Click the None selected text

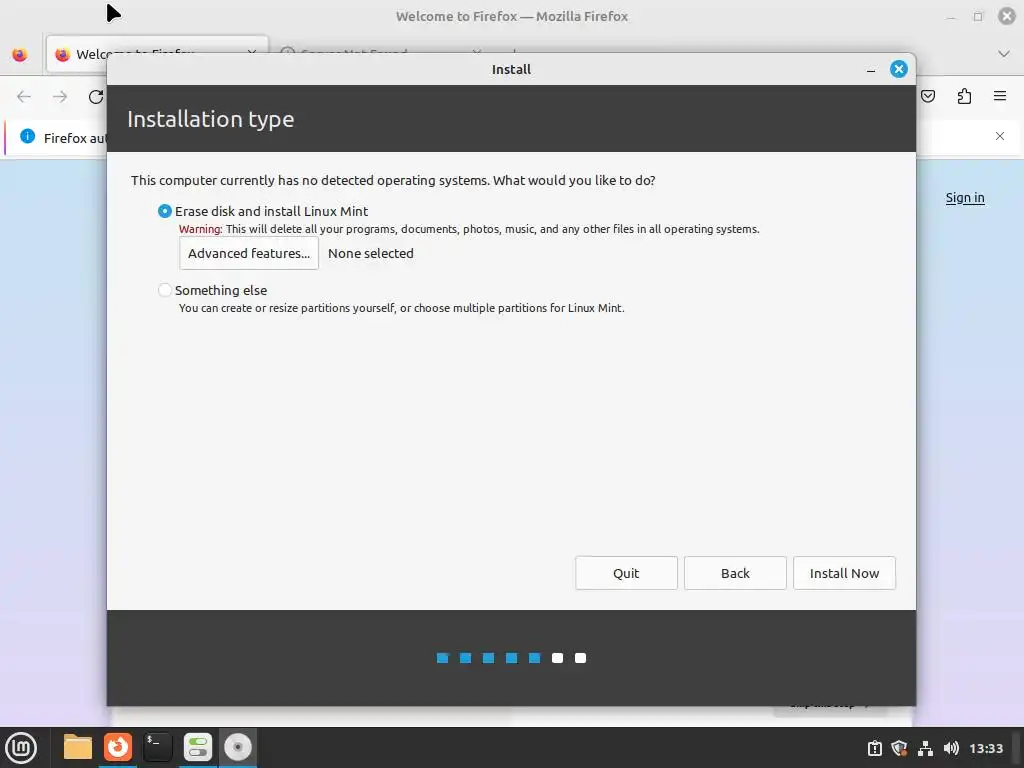point(370,253)
